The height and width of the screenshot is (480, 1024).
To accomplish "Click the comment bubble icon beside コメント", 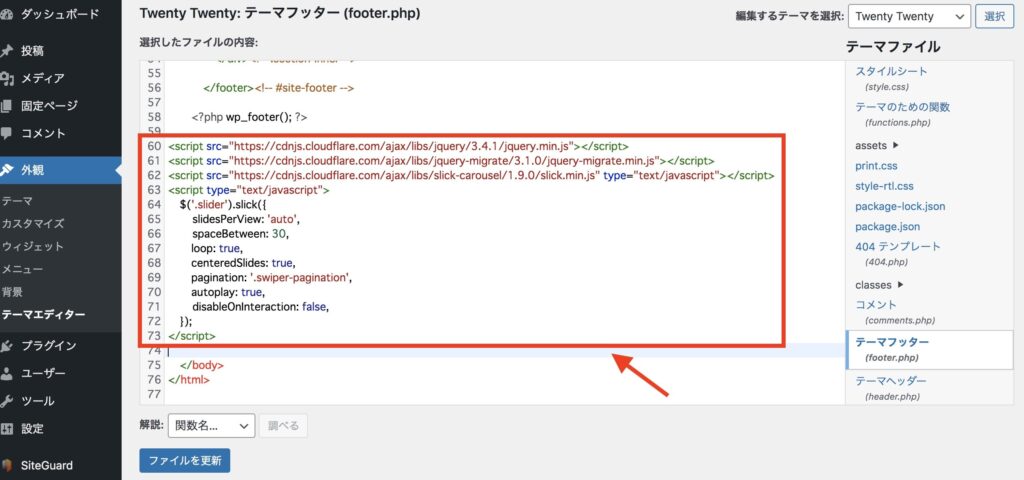I will [x=7, y=133].
